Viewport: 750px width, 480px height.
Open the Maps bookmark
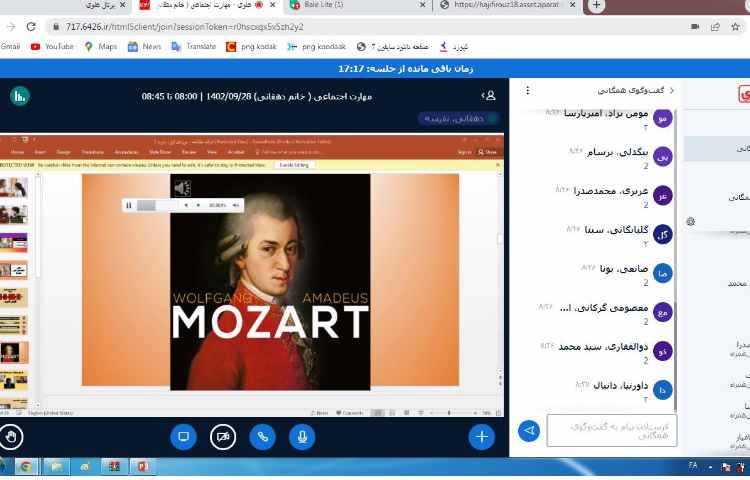point(101,46)
